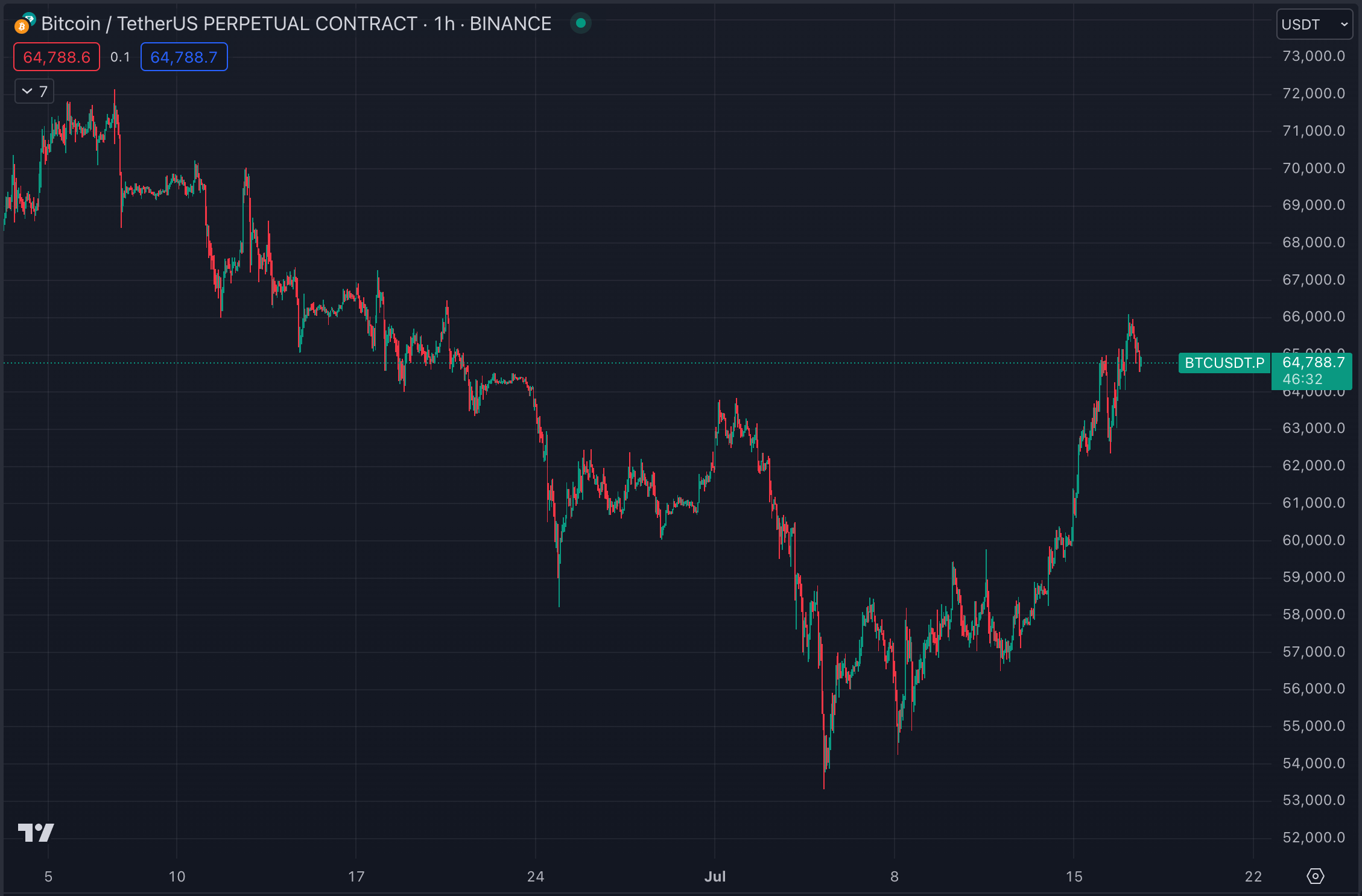Expand the 7 indicators legend chevron
Viewport: 1362px width, 896px height.
point(27,92)
